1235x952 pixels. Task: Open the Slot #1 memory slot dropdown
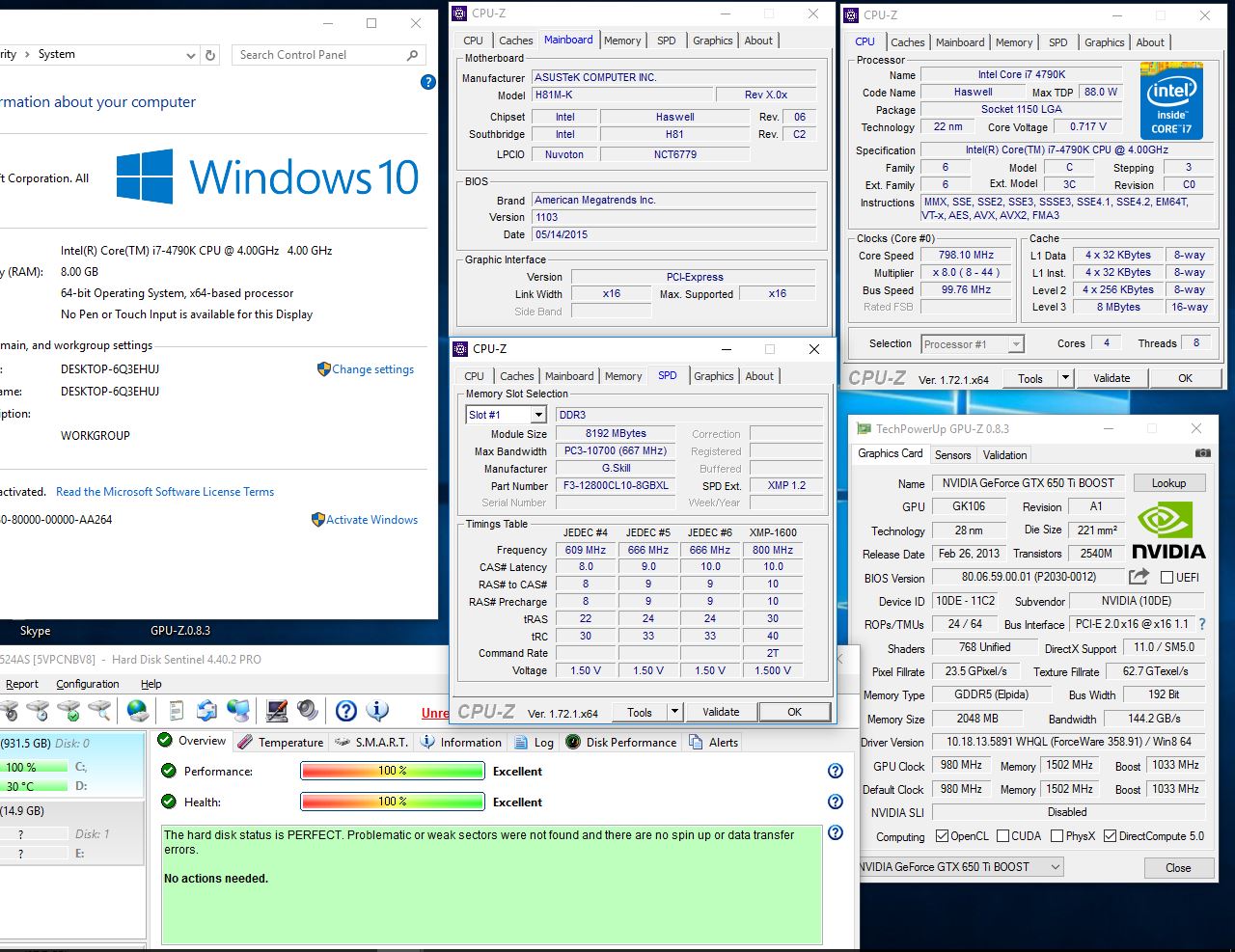538,415
